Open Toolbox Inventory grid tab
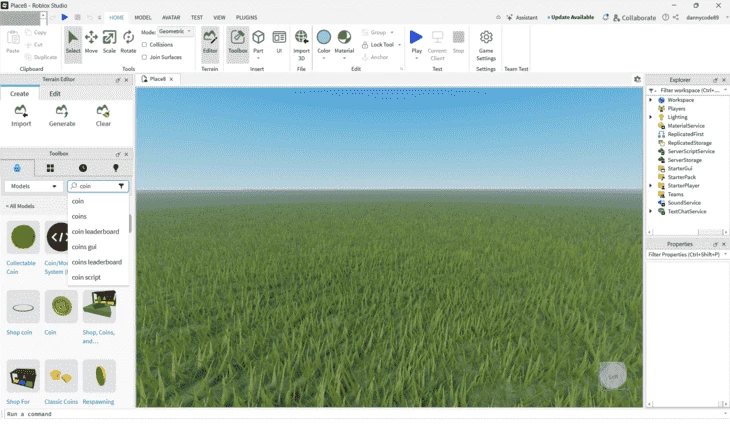The width and height of the screenshot is (730, 432). pyautogui.click(x=50, y=168)
